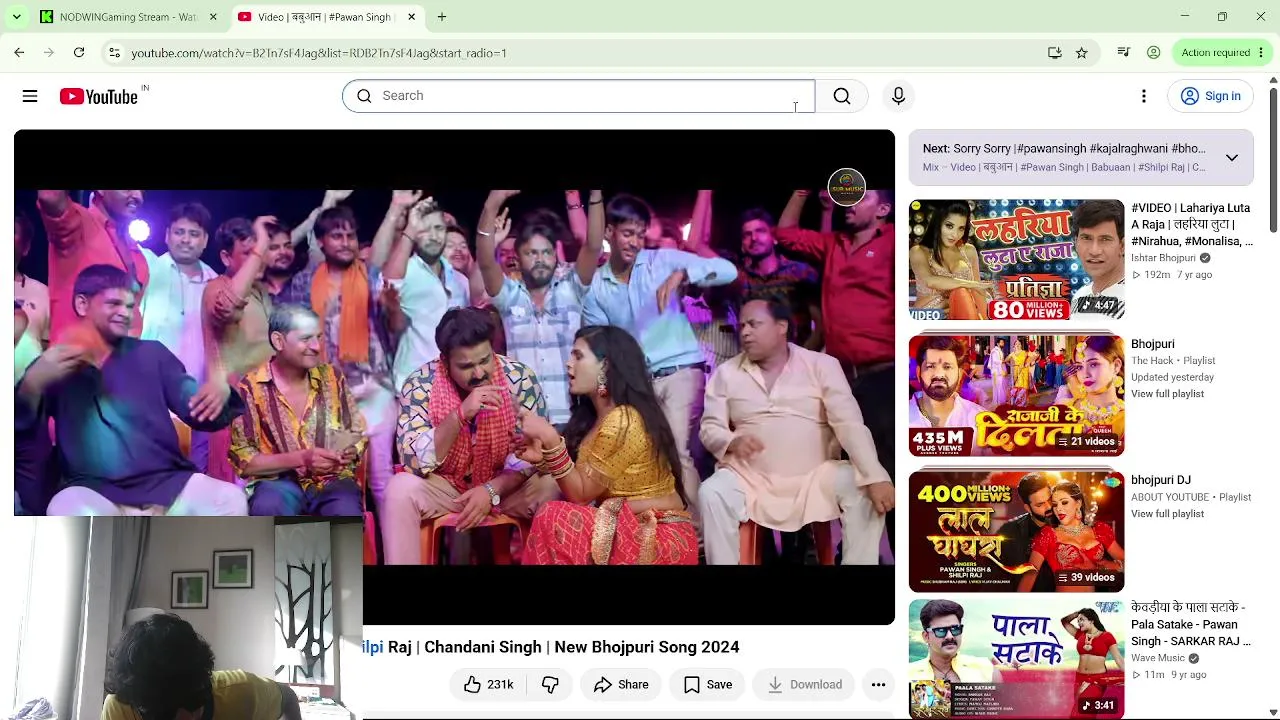Viewport: 1280px width, 720px height.
Task: View site information icon
Action: point(115,53)
